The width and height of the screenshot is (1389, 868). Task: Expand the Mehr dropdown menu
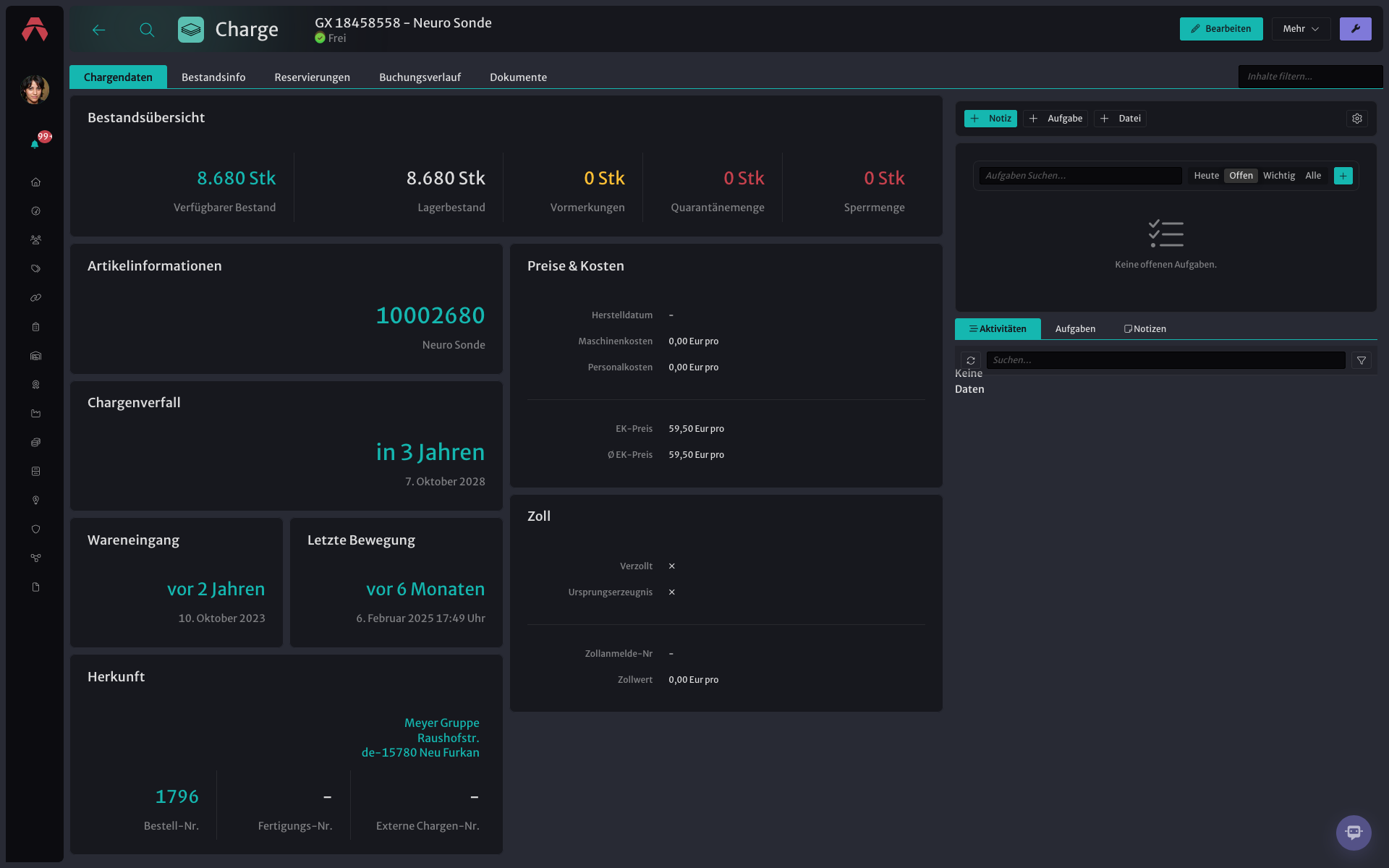click(x=1301, y=29)
